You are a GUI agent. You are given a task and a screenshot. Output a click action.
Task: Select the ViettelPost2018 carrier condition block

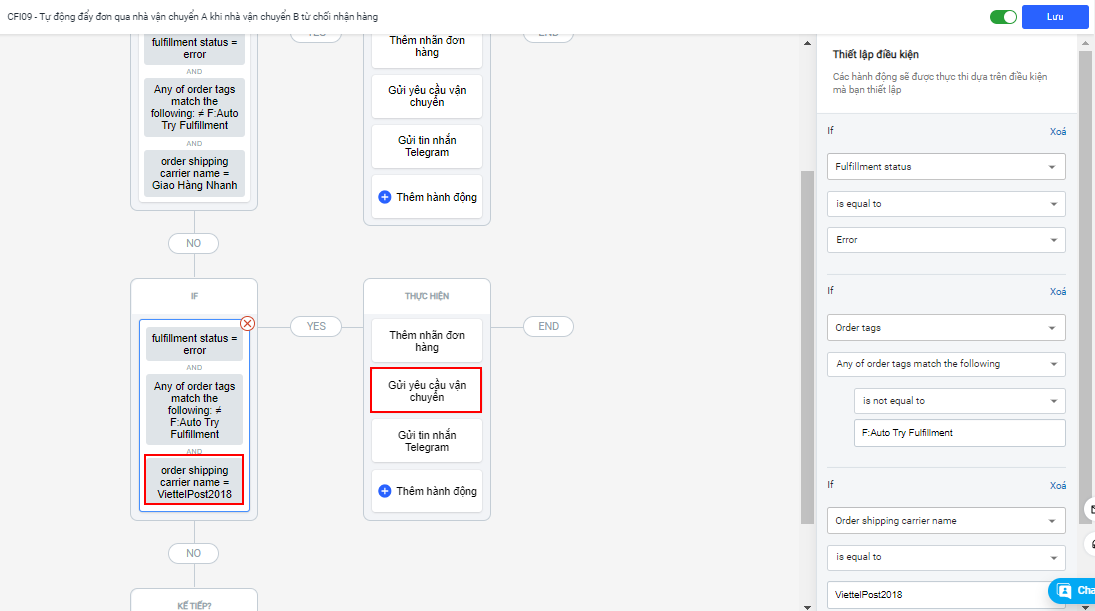coord(194,483)
